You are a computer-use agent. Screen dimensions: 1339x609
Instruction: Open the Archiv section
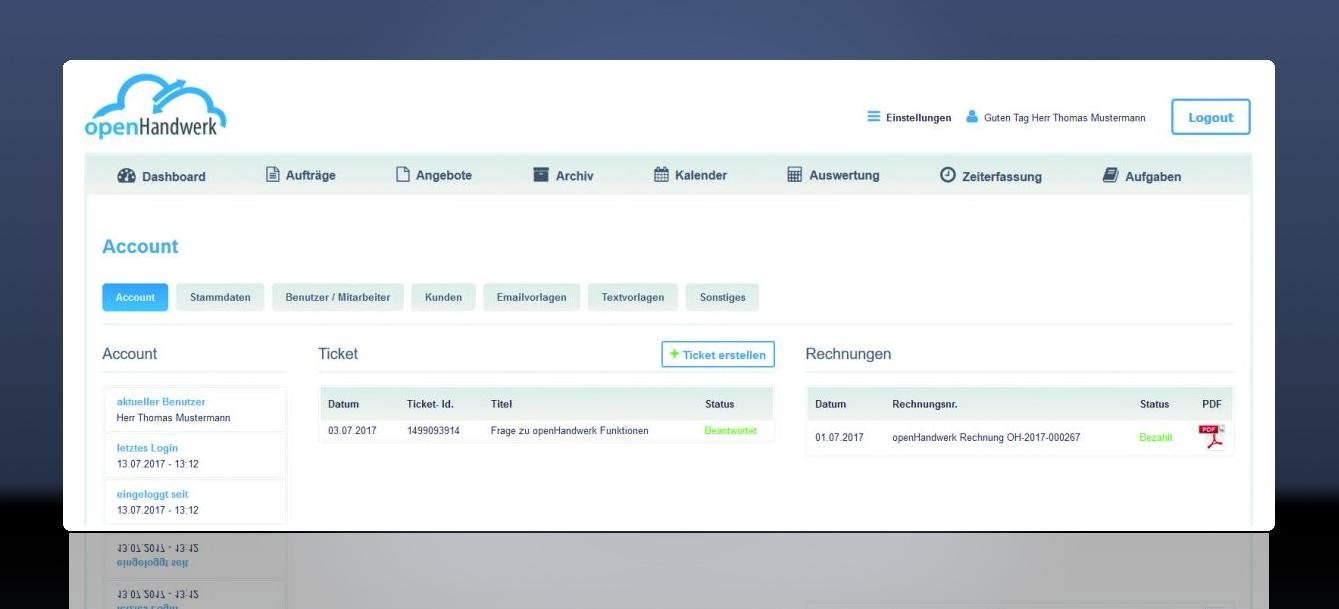click(x=563, y=175)
